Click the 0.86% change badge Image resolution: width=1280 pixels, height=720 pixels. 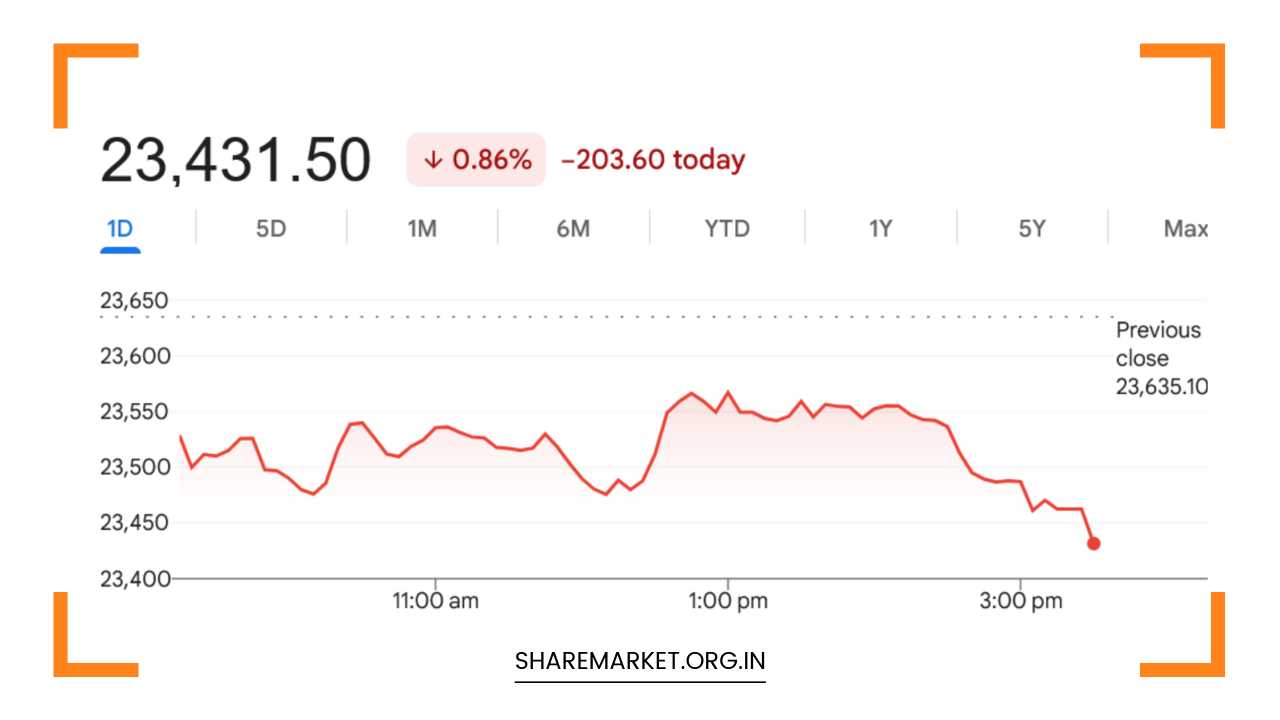click(476, 160)
